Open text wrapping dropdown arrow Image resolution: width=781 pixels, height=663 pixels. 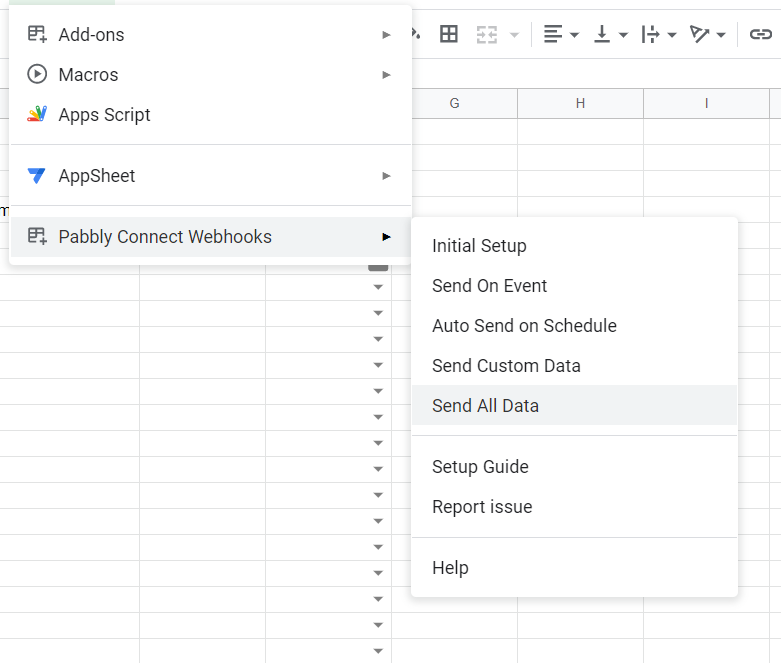[x=672, y=35]
